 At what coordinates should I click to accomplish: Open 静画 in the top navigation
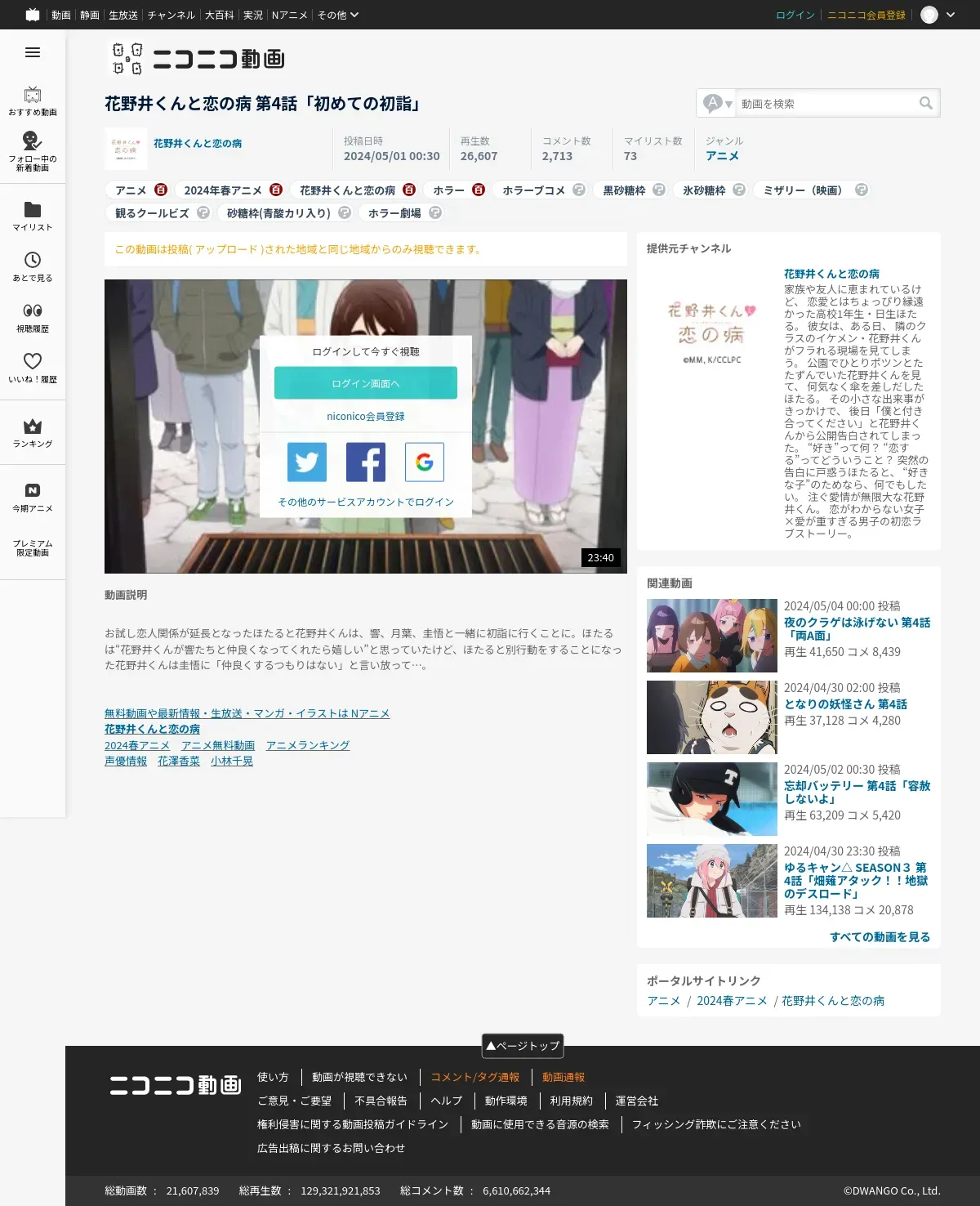click(x=90, y=15)
